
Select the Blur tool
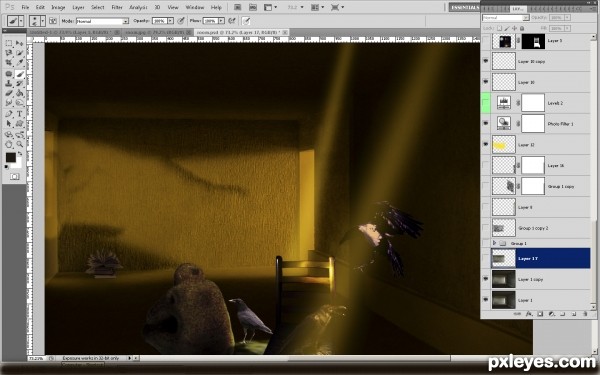(x=8, y=103)
